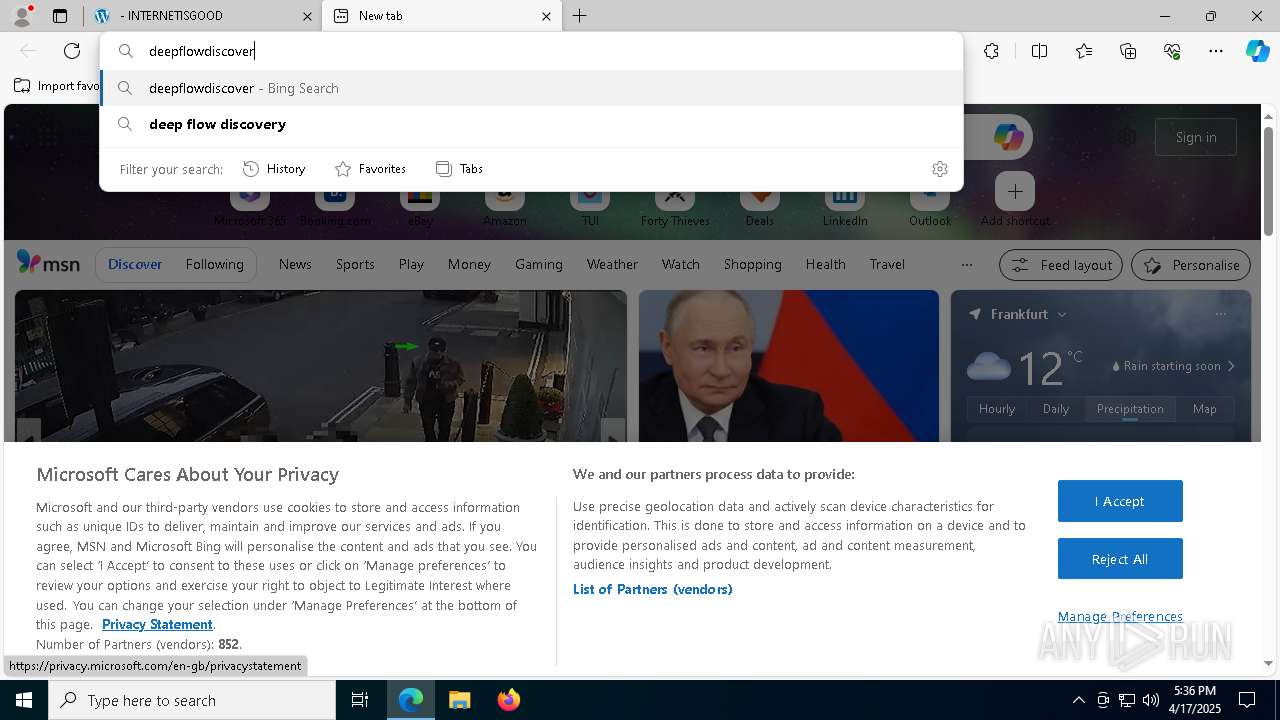Viewport: 1280px width, 720px height.
Task: Expand Frankfurt location dropdown
Action: [1062, 314]
